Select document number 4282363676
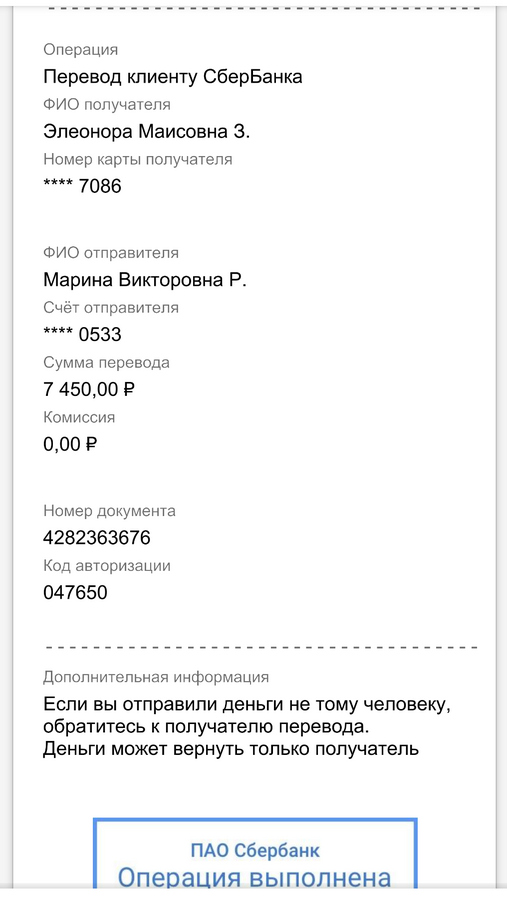 coord(96,538)
